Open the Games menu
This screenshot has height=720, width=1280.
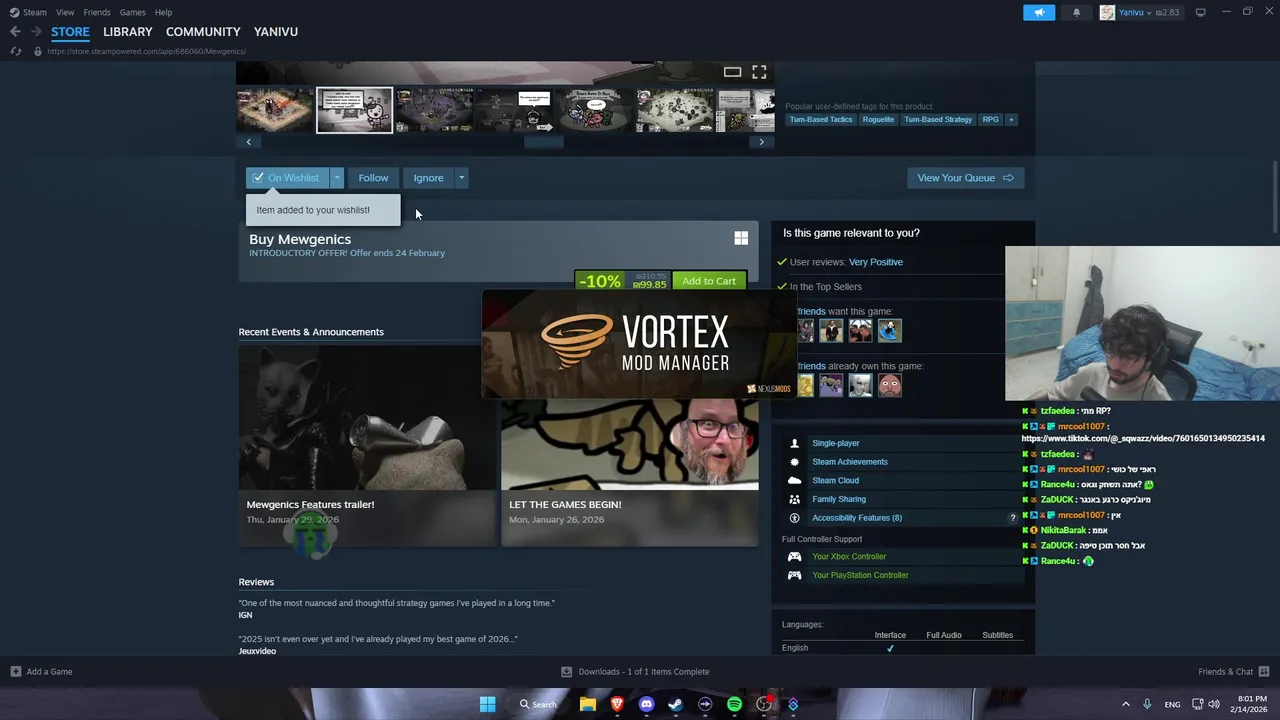[132, 12]
